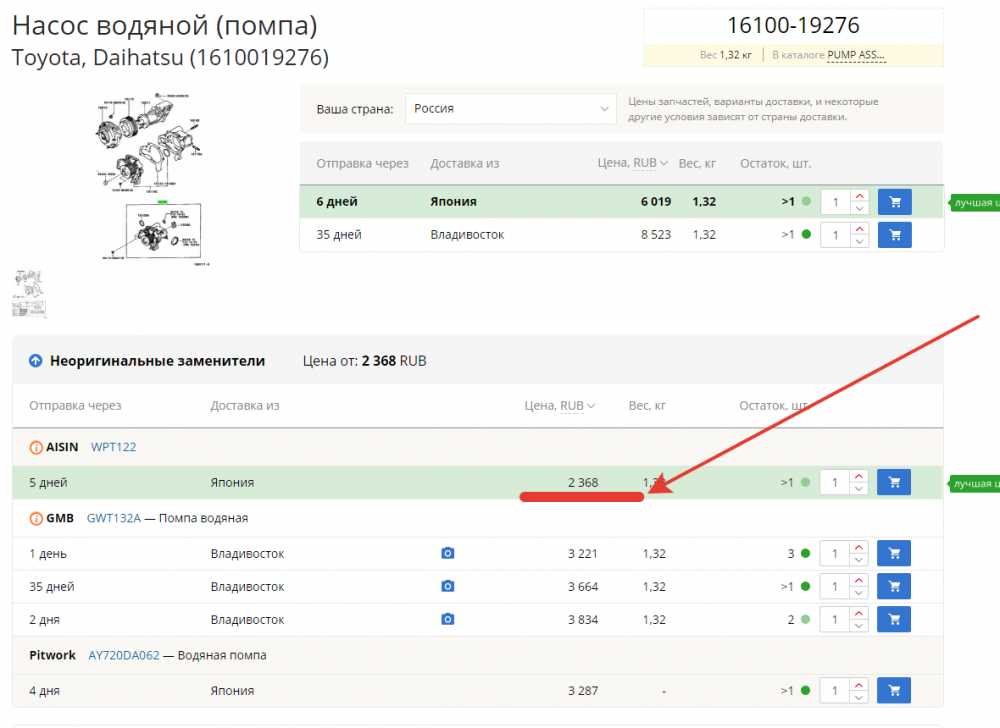Click the info icon beside GMB brand

tap(36, 519)
